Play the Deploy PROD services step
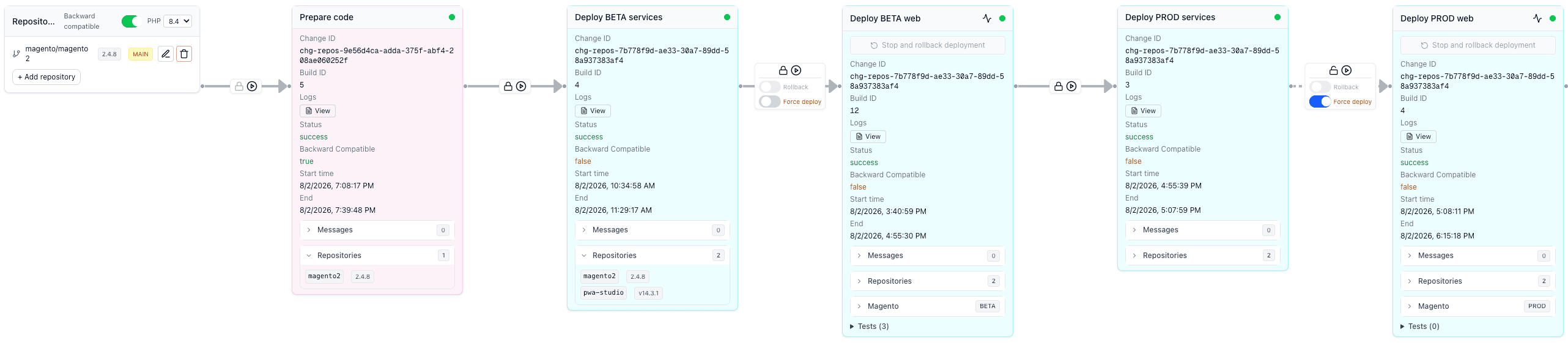The image size is (1568, 343). tap(1071, 86)
